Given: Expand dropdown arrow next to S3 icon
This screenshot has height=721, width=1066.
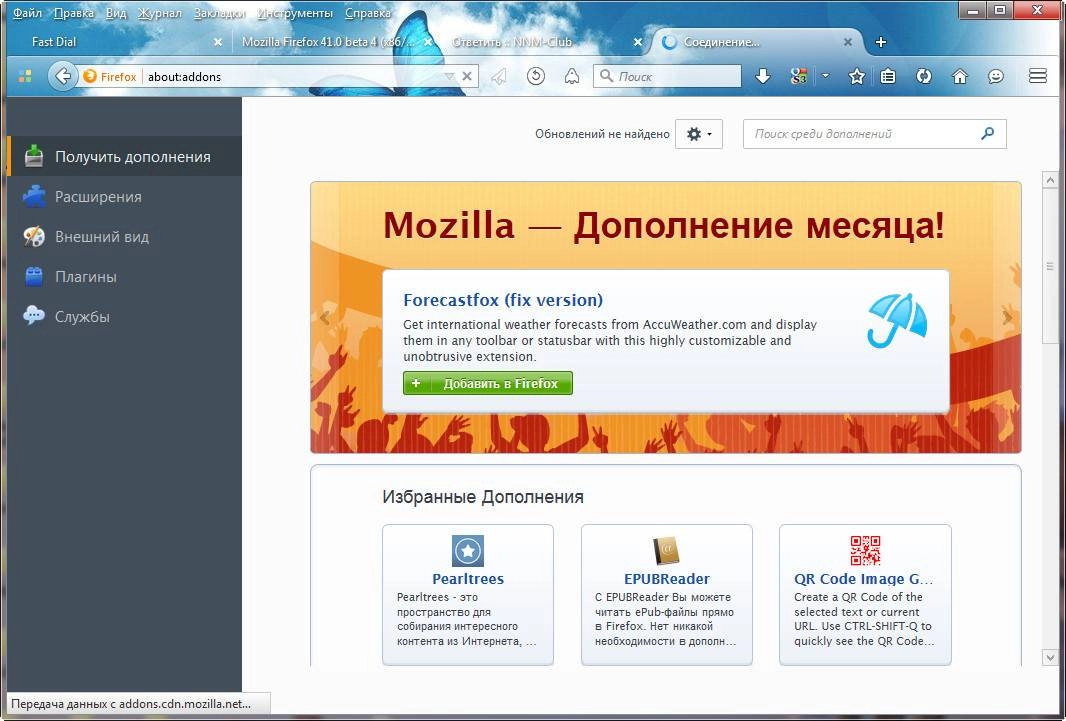Looking at the screenshot, I should 825,77.
